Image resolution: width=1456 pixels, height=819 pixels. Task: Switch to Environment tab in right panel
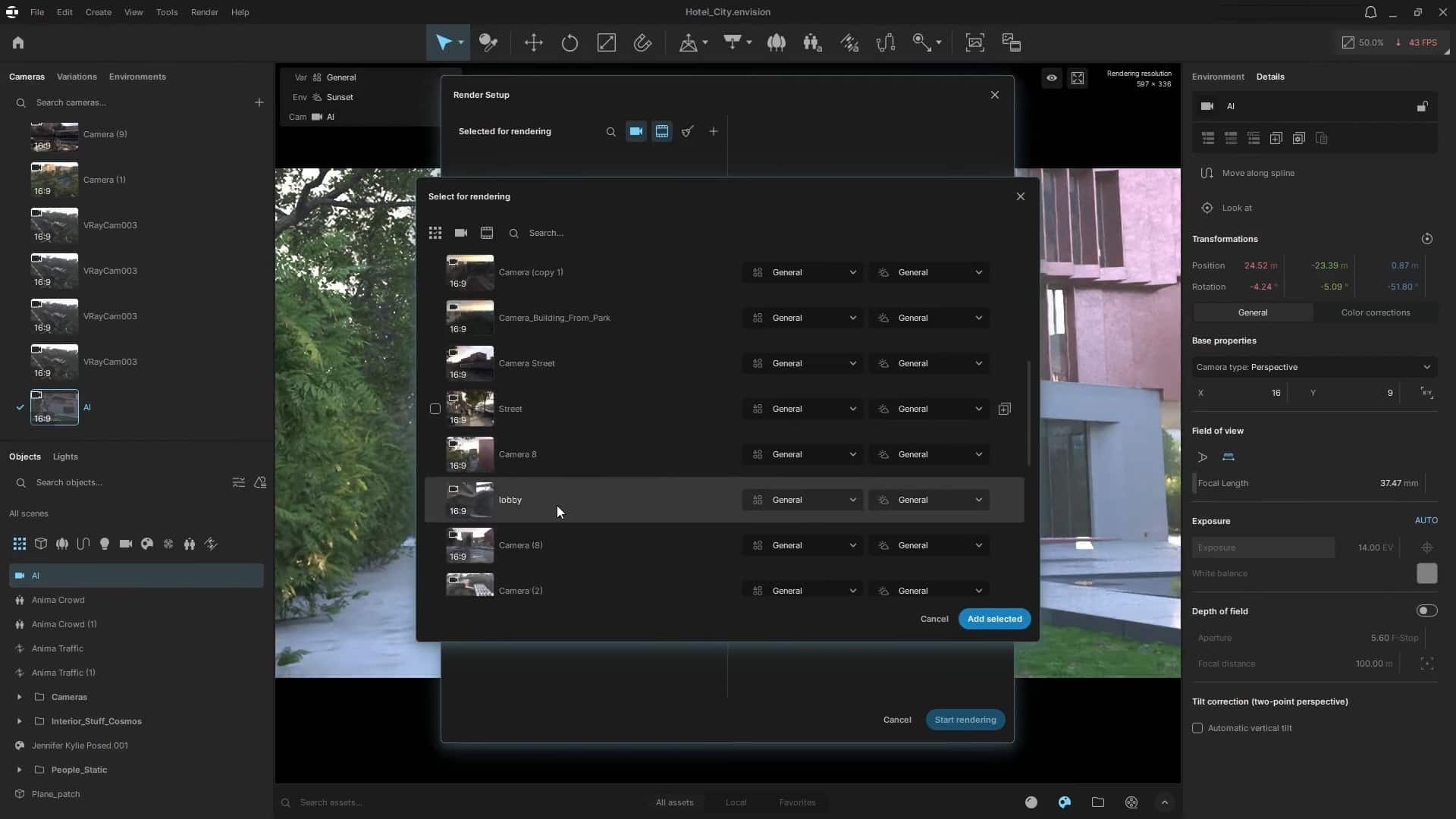click(1218, 77)
